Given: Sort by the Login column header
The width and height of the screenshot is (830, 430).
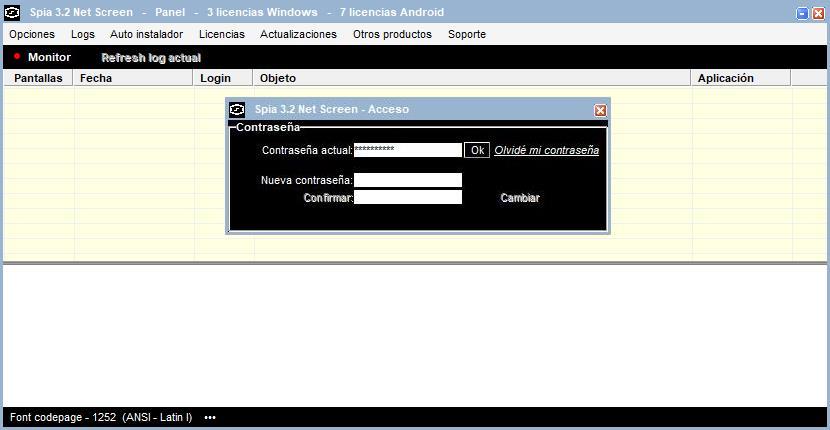Looking at the screenshot, I should 223,78.
